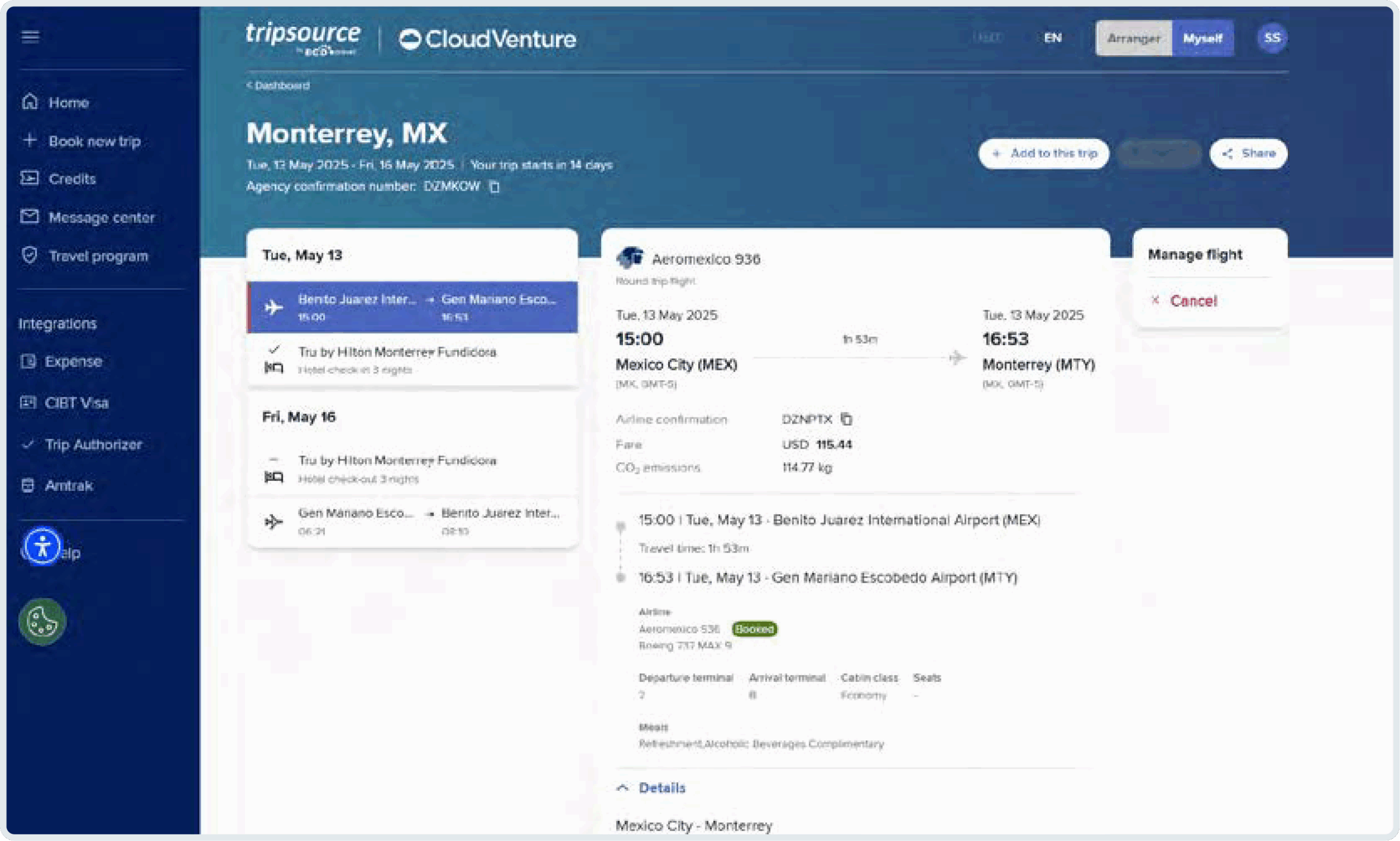Click the red X cancel icon
Image resolution: width=1400 pixels, height=841 pixels.
pos(1156,300)
